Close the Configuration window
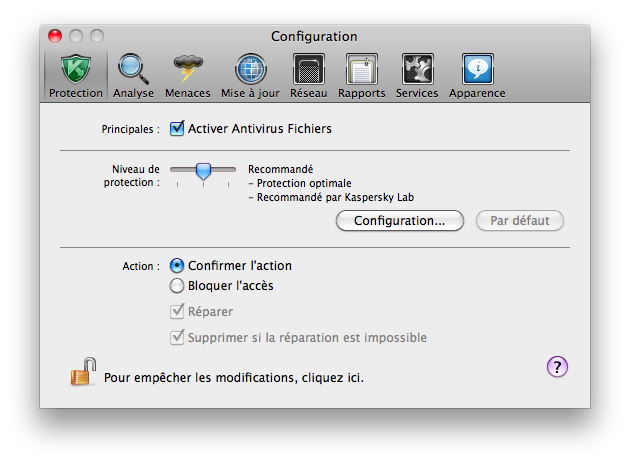This screenshot has width=630, height=463. 56,37
